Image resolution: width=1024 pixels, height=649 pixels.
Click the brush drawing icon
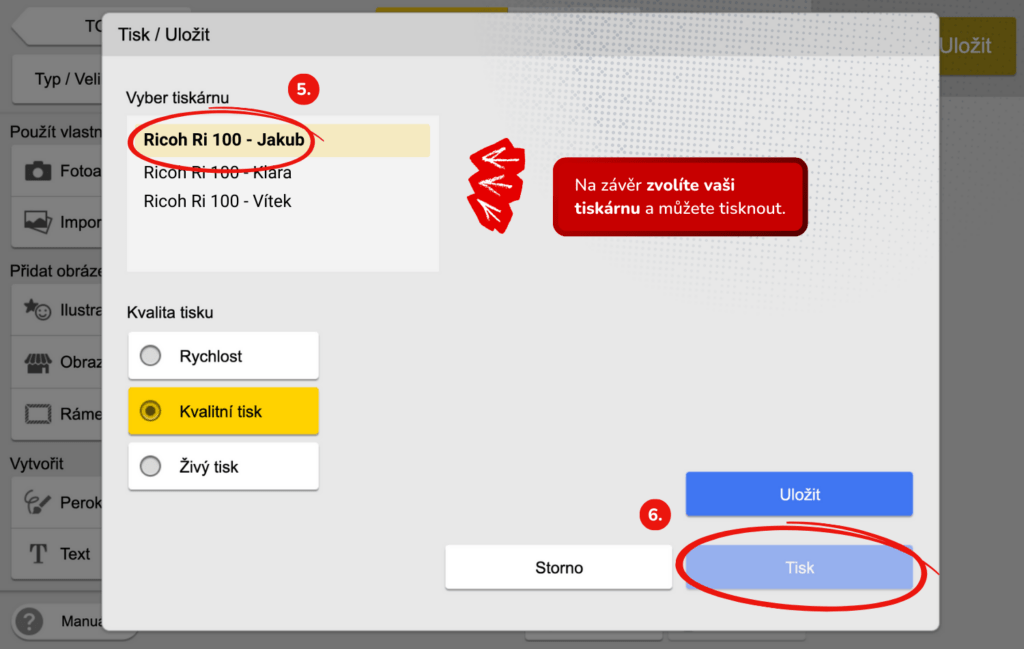coord(38,502)
